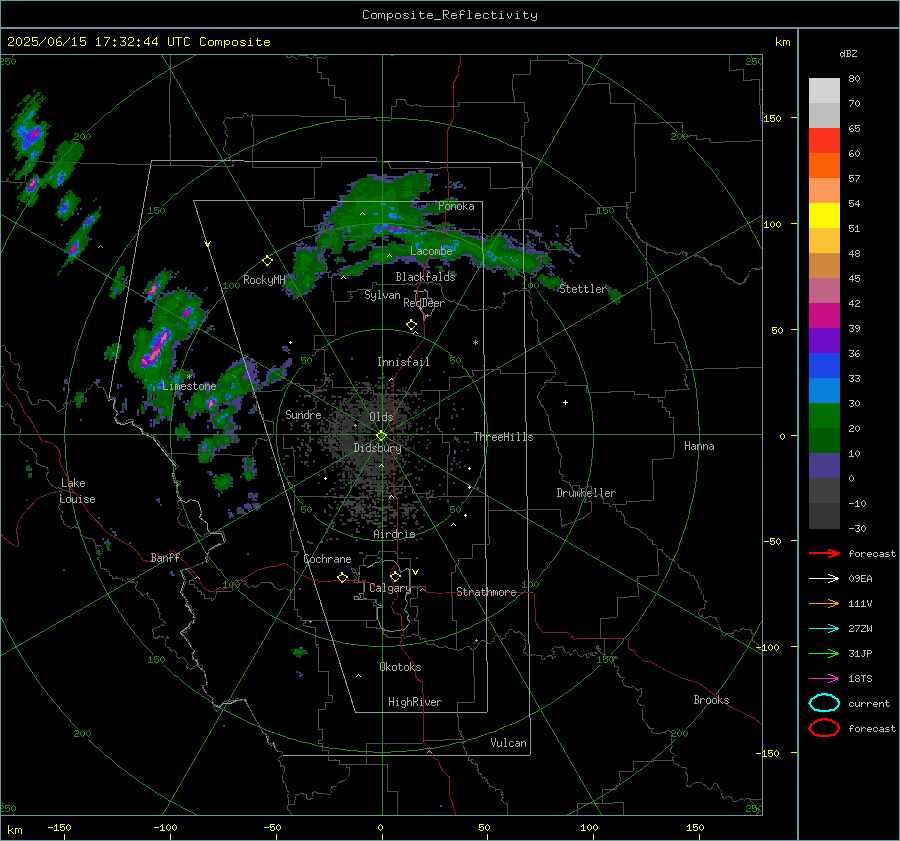The image size is (900, 841).
Task: Select the orange 111V arrow icon
Action: (824, 603)
